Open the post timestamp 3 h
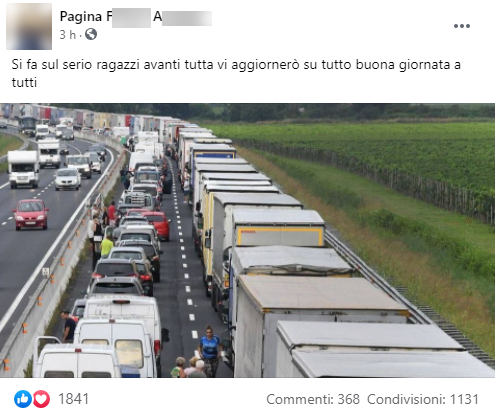Viewport: 495px width, 415px height. (67, 35)
